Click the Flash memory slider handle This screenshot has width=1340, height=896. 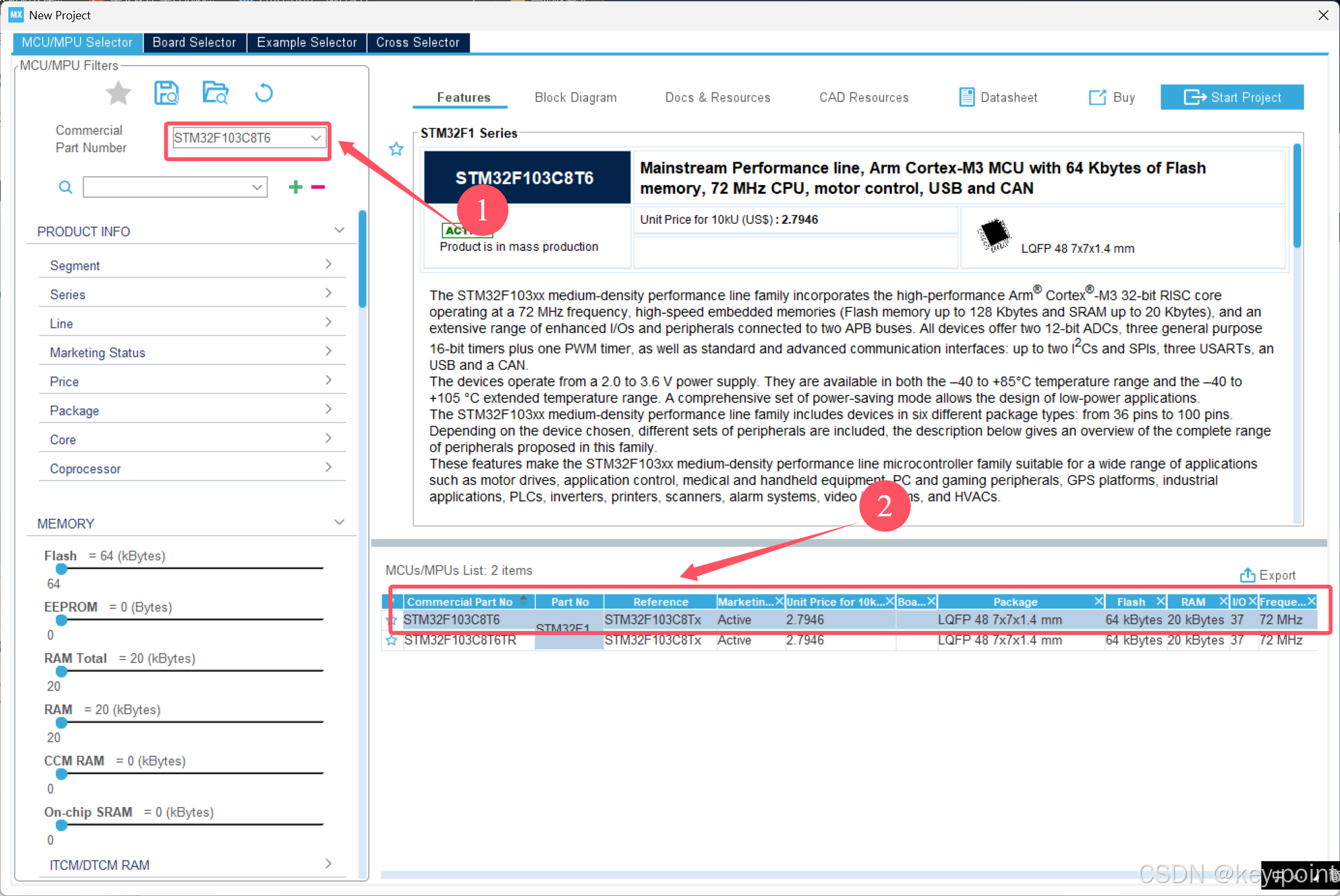61,569
